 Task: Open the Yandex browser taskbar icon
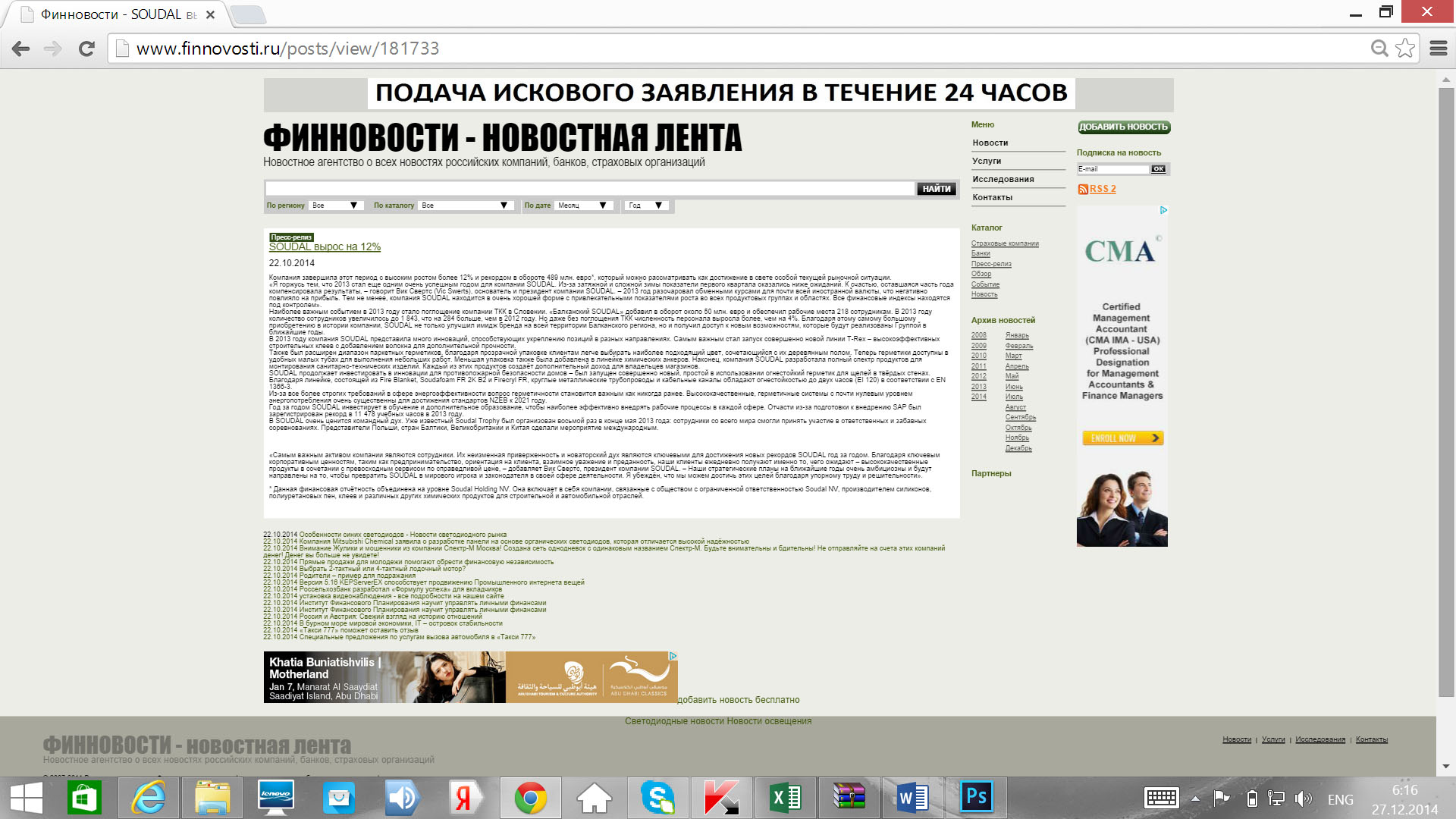[x=467, y=798]
